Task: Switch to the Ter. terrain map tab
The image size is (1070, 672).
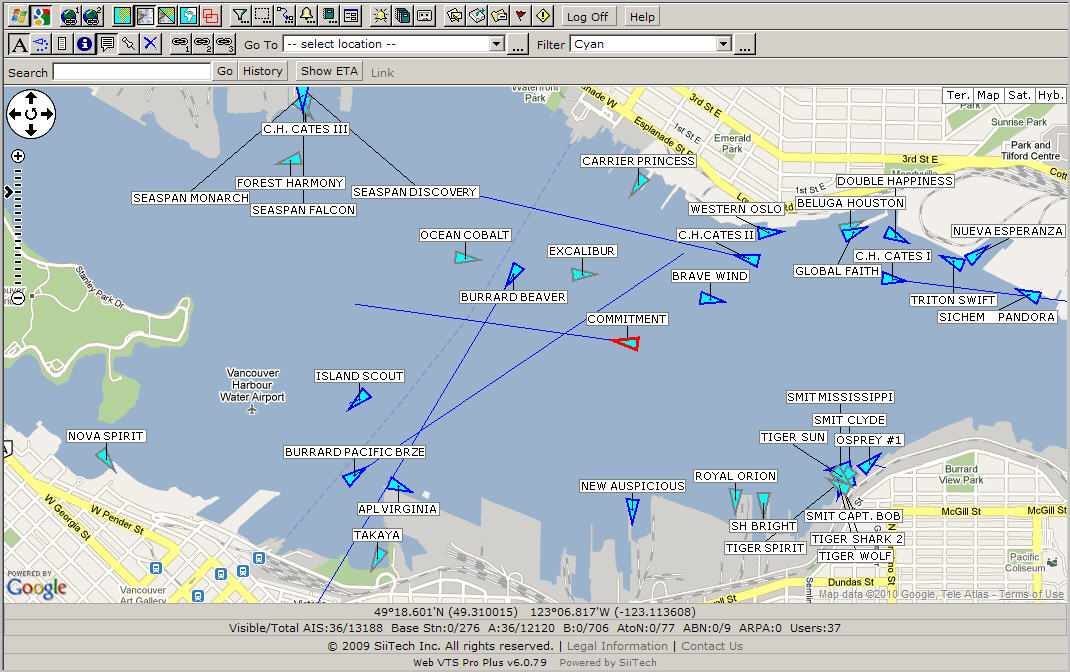Action: [958, 95]
